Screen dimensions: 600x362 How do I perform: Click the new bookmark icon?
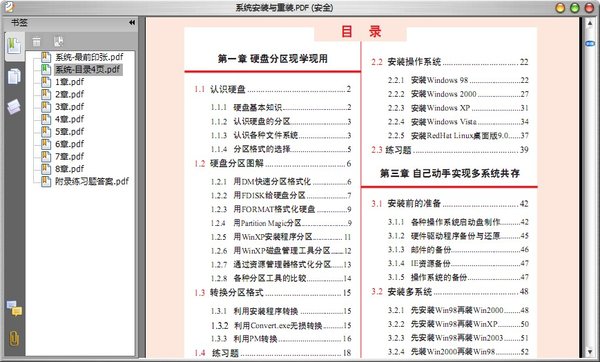59,41
